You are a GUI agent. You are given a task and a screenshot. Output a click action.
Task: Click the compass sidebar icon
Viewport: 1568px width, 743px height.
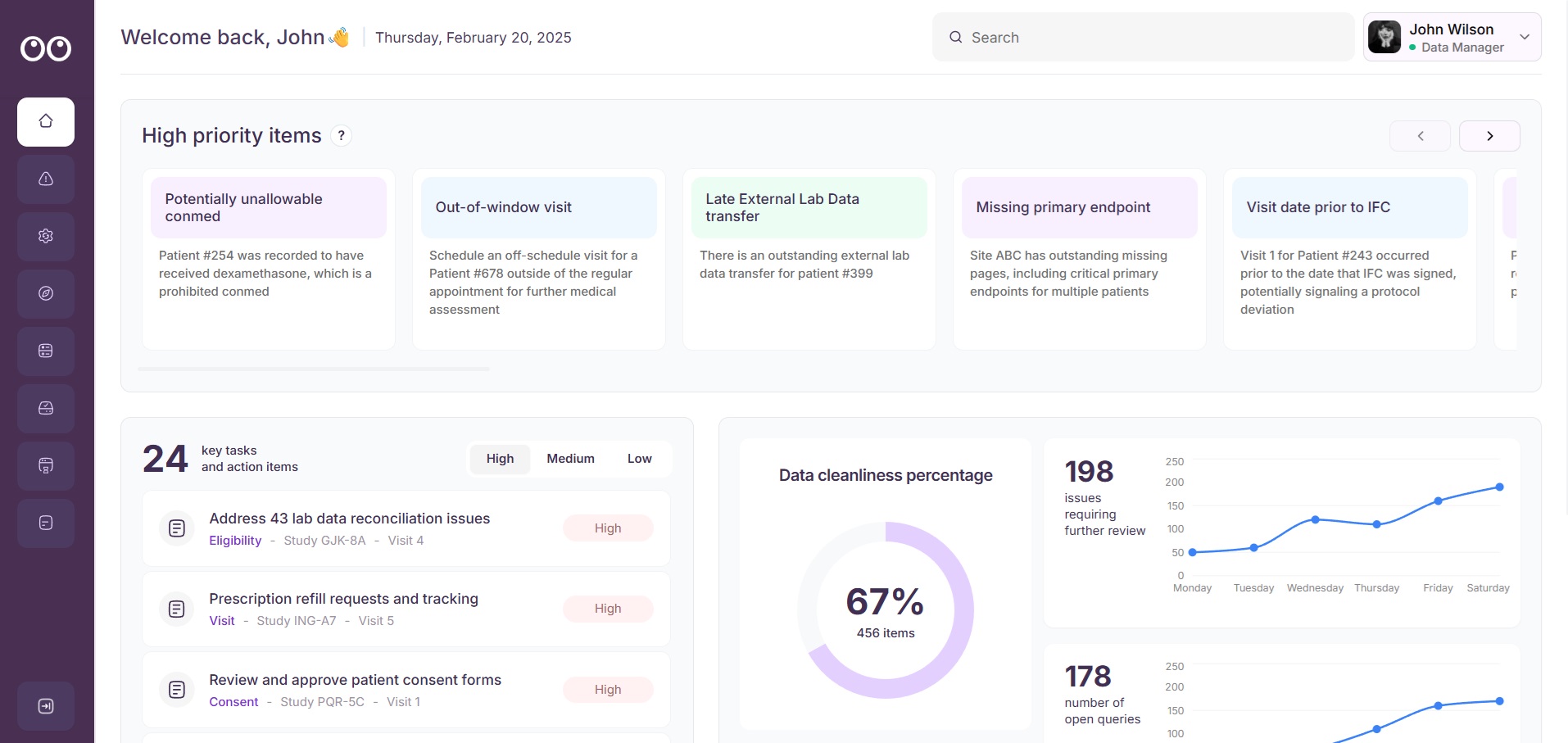pos(46,293)
